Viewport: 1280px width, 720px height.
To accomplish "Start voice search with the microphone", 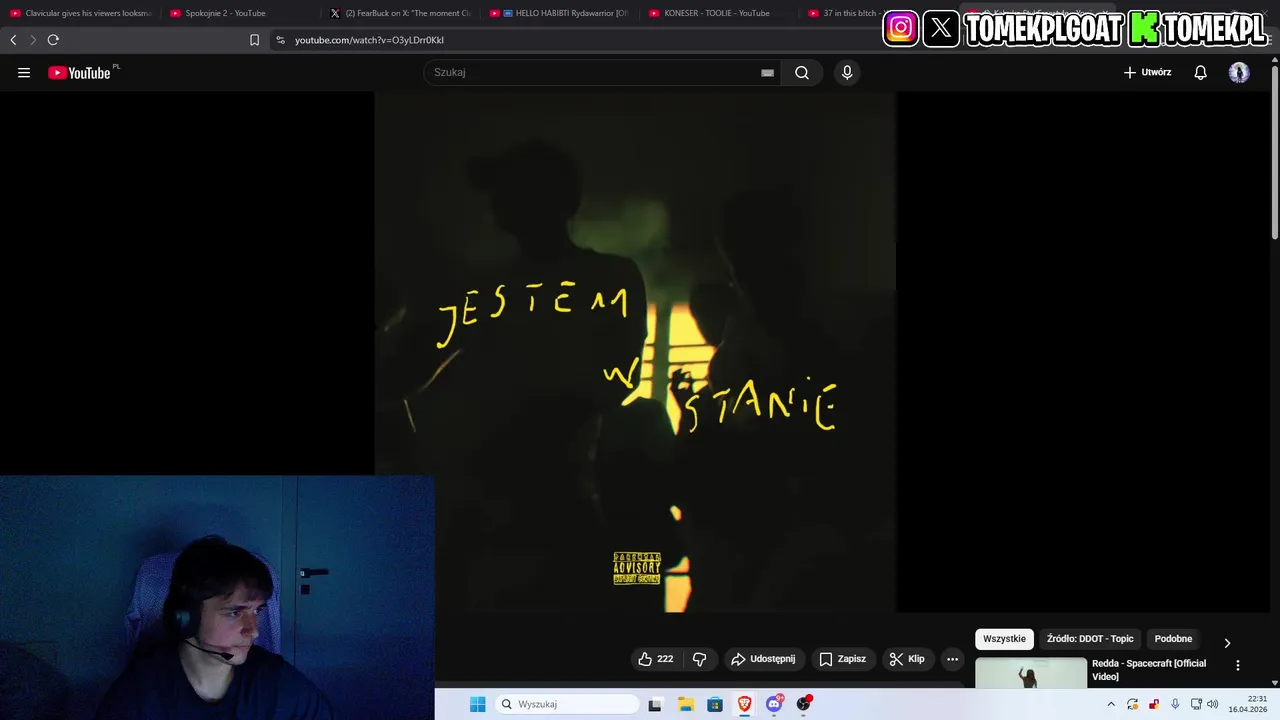I will (847, 72).
